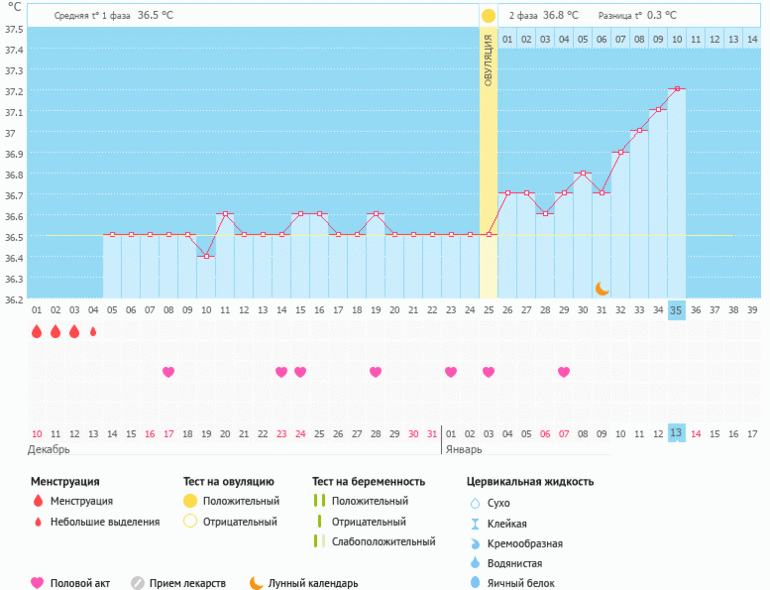
Task: Click the small spotting drop on cycle day 04
Action: coord(93,332)
